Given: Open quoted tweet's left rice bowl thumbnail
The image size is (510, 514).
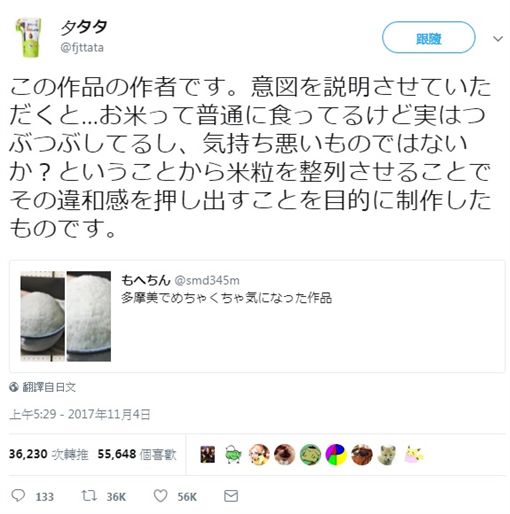Looking at the screenshot, I should point(42,316).
